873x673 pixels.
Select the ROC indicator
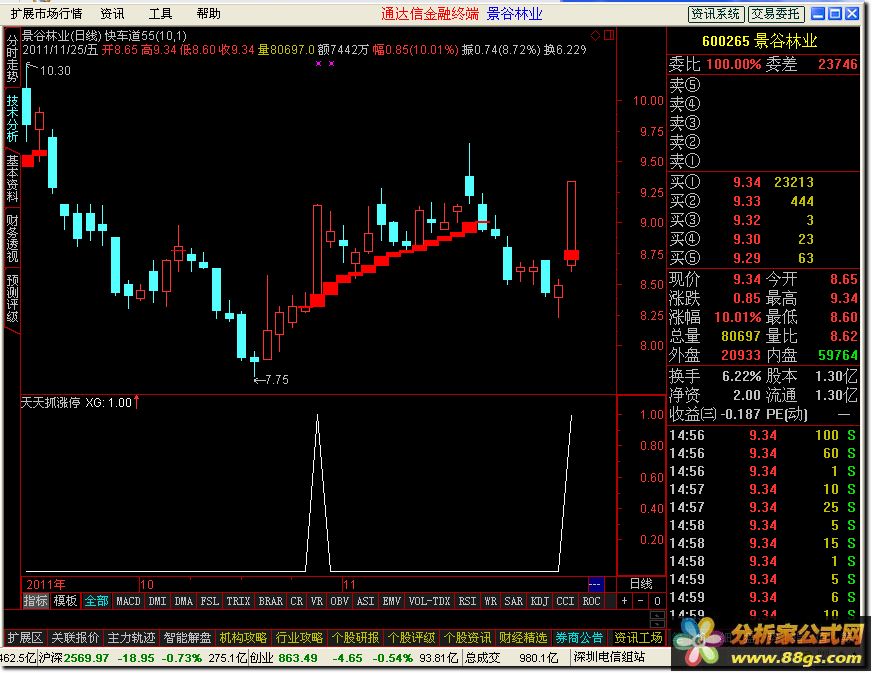(x=592, y=601)
